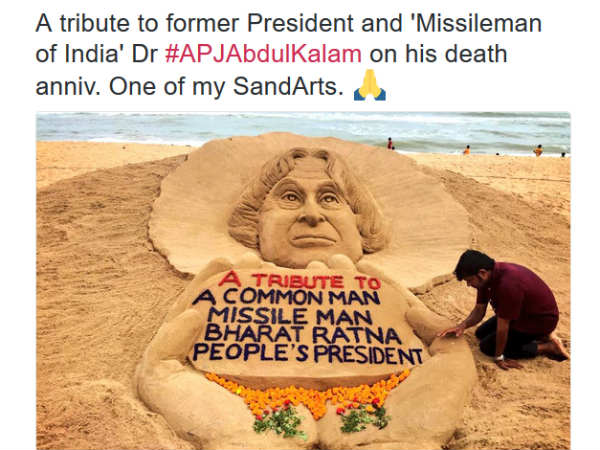Viewport: 600px width, 450px height.
Task: Click the red 'A TRIBUTE TO' lettering
Action: tap(300, 280)
